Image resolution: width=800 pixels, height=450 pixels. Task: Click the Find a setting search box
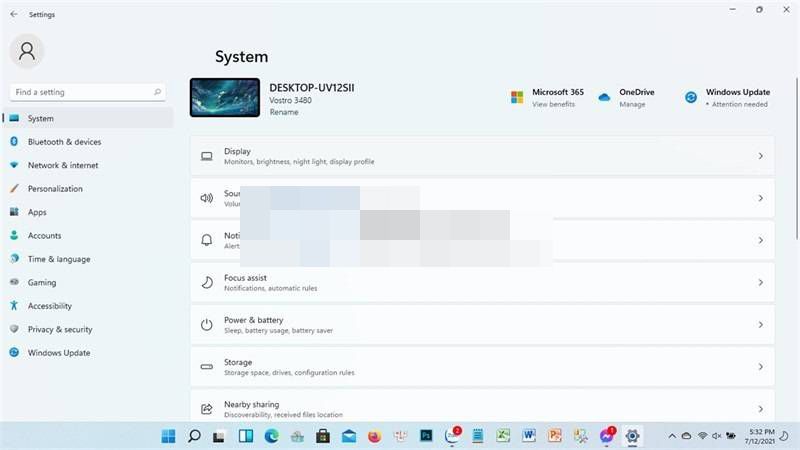point(88,92)
